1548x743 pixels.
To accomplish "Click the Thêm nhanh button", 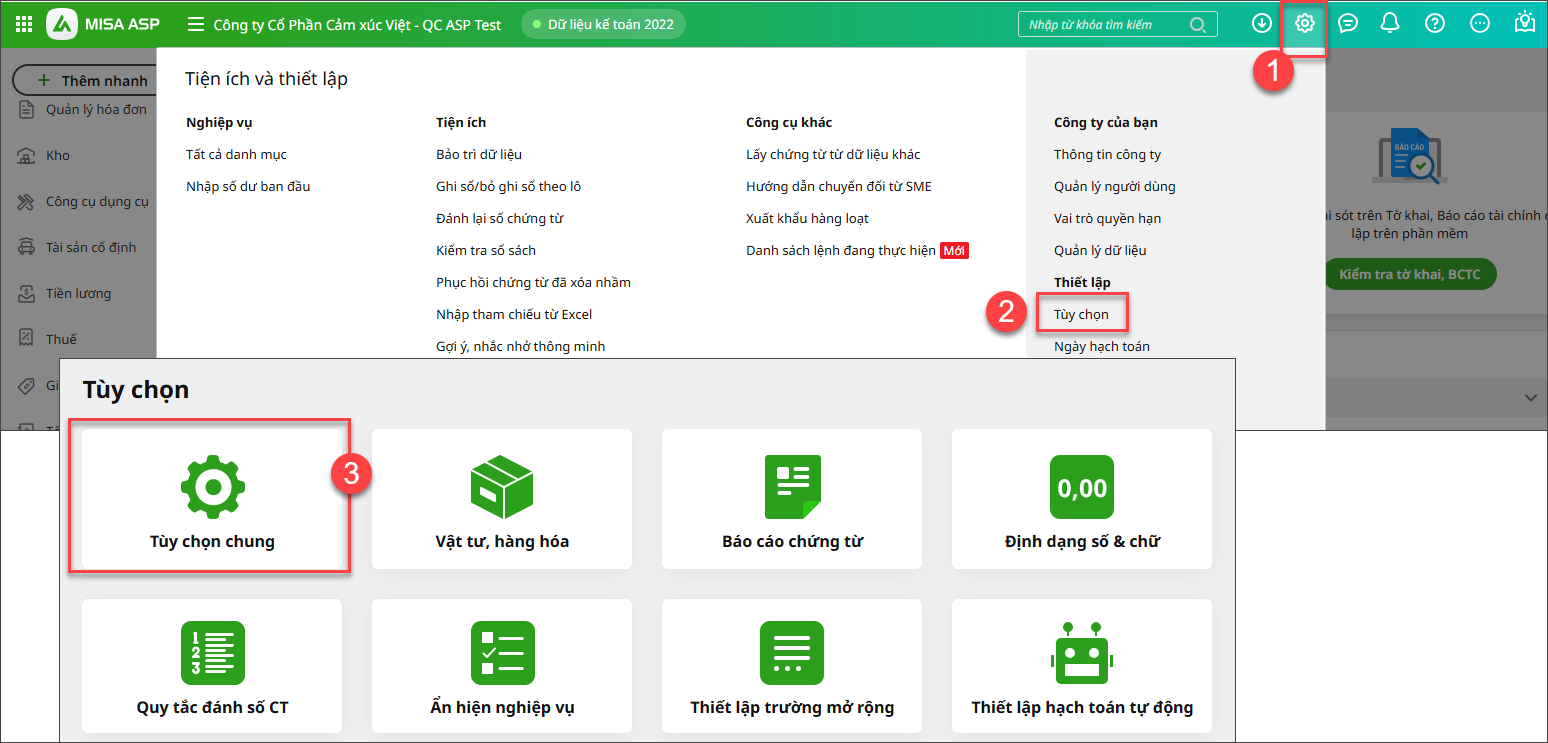I will (x=92, y=81).
